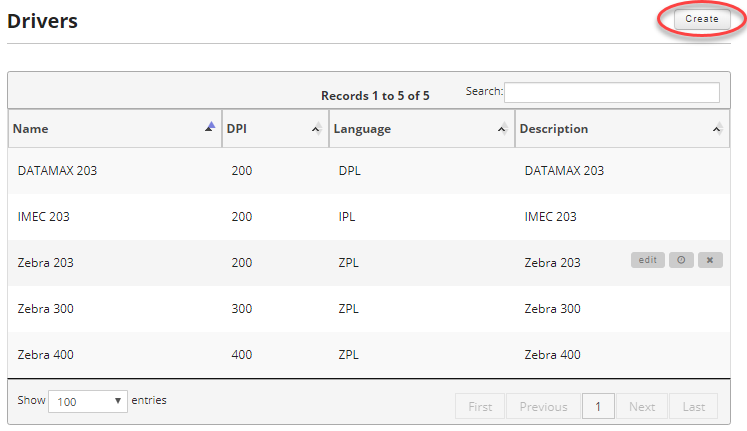Click clock icon button on Zebra 203 row

(681, 260)
